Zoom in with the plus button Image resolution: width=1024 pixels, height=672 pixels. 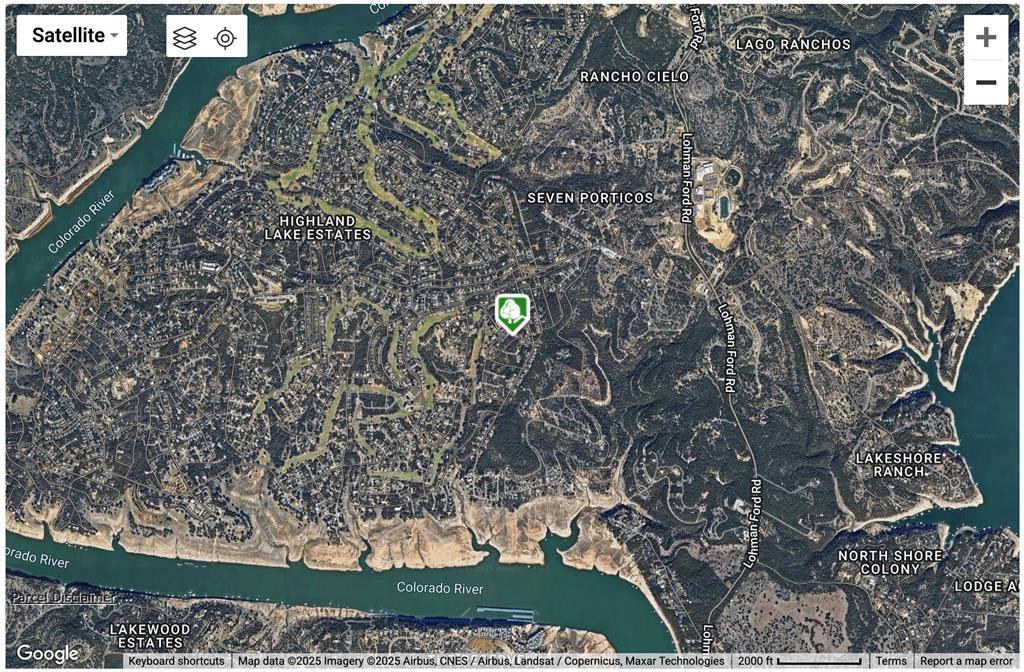[985, 37]
